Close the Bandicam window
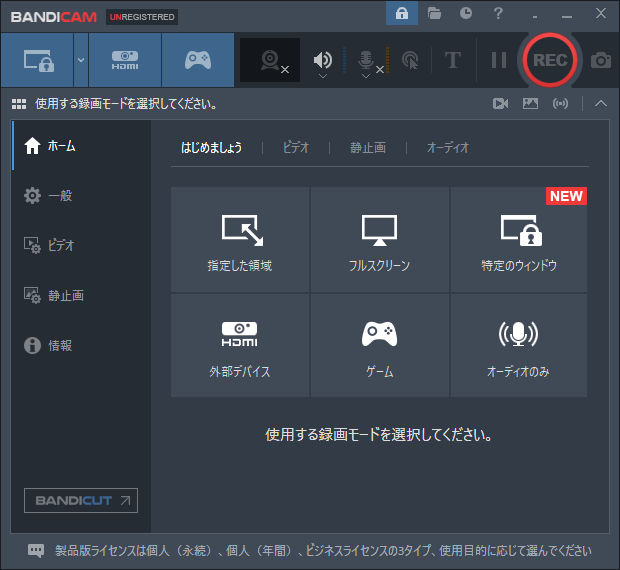Image resolution: width=620 pixels, height=570 pixels. (601, 13)
